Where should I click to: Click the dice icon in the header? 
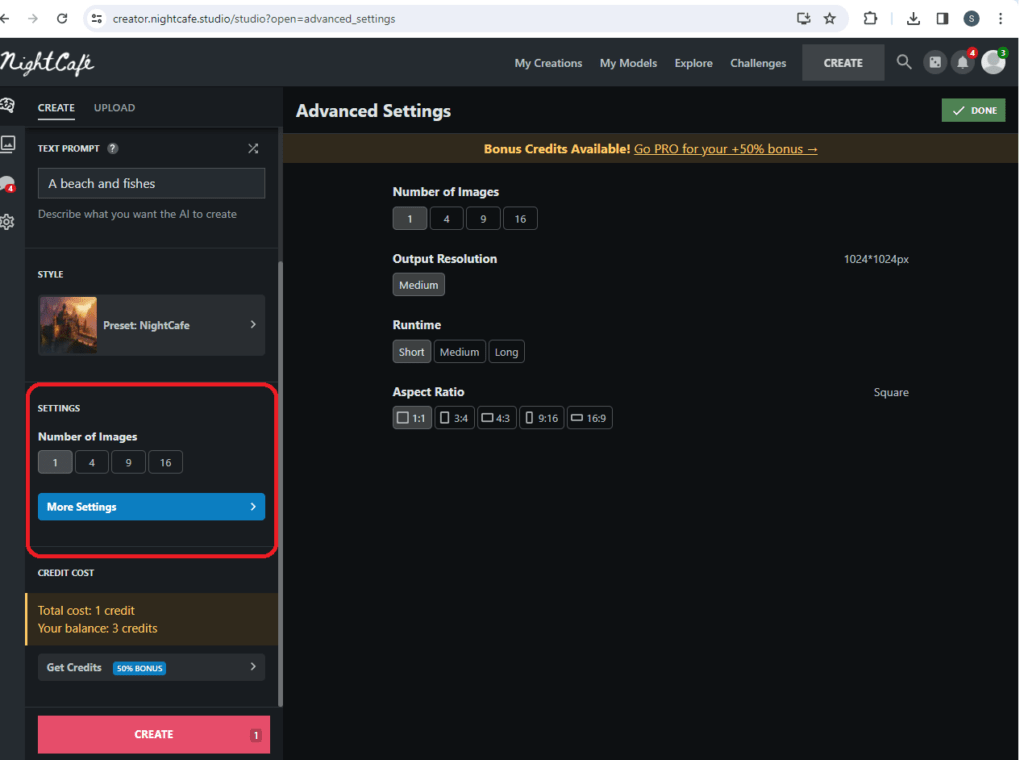pyautogui.click(x=935, y=63)
